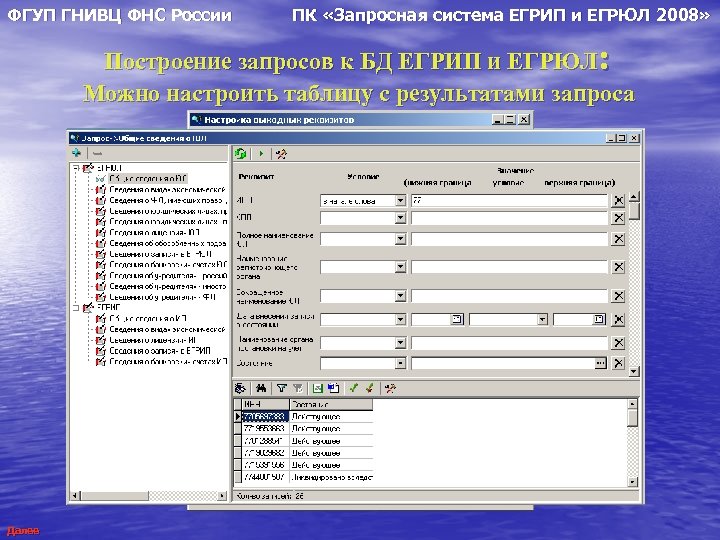This screenshot has height=540, width=720.
Task: Open condition dropdown for Наименование органа постановки
Action: pos(400,343)
